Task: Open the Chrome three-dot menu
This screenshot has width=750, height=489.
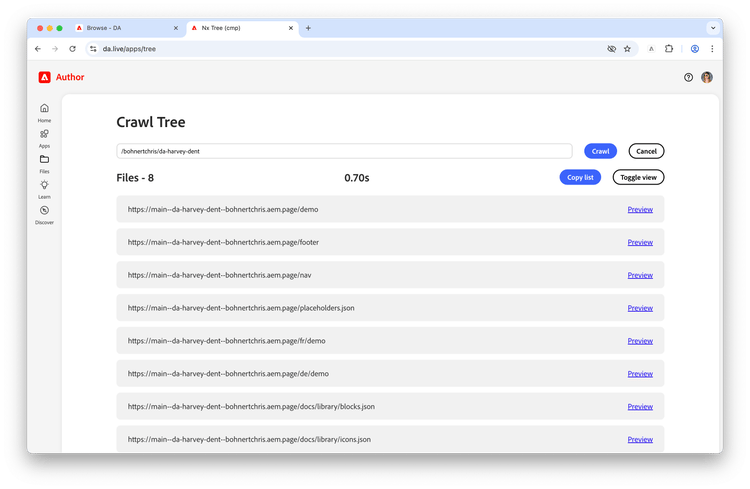Action: point(712,49)
